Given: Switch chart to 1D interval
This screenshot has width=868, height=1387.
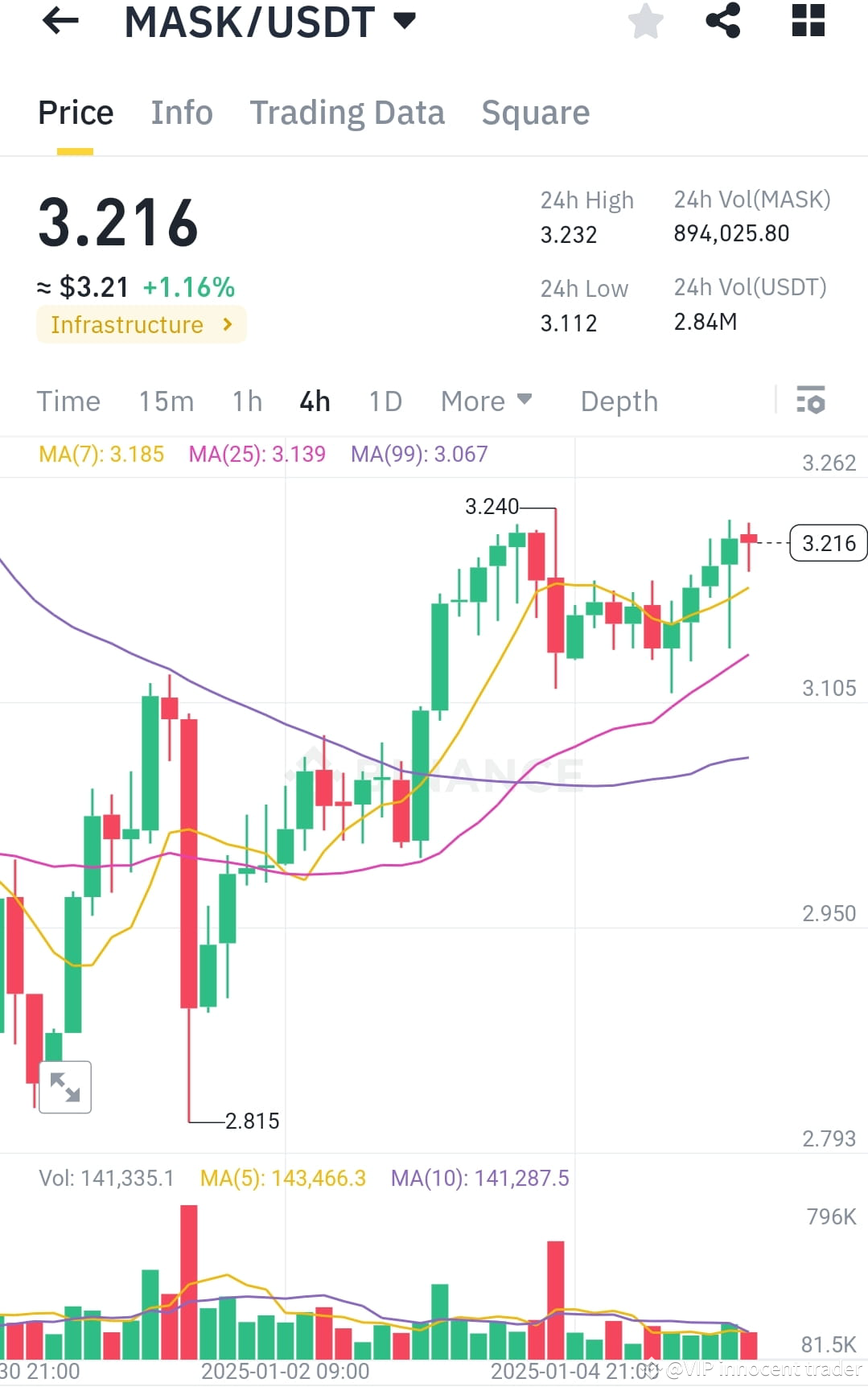Looking at the screenshot, I should tap(385, 400).
